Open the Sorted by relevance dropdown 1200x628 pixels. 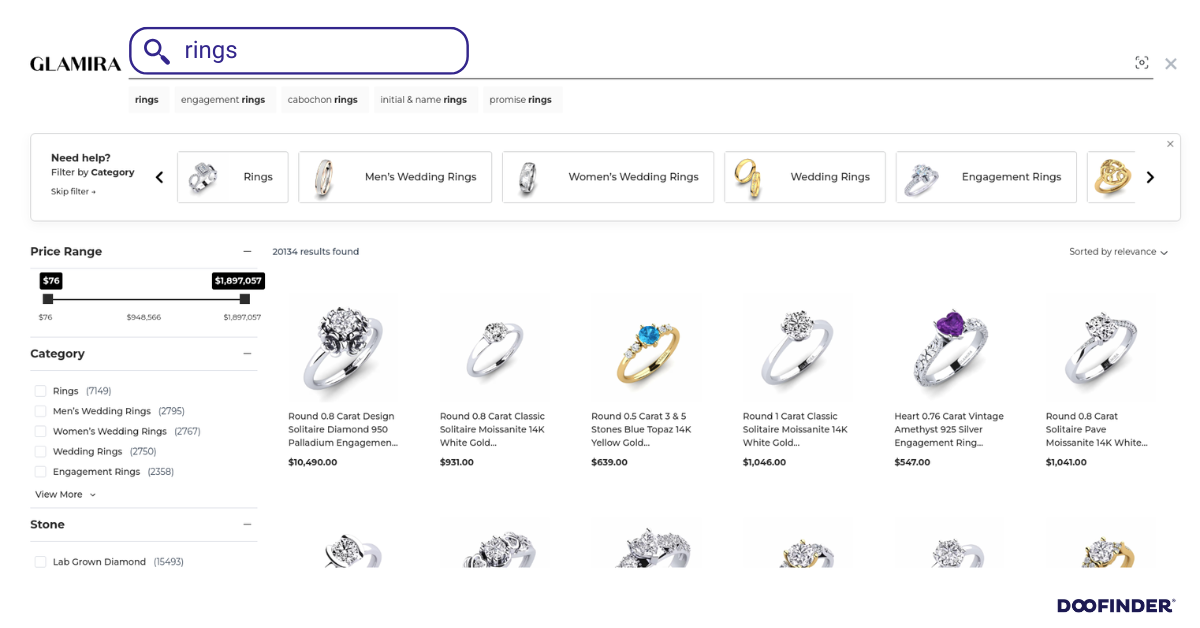click(x=1117, y=251)
